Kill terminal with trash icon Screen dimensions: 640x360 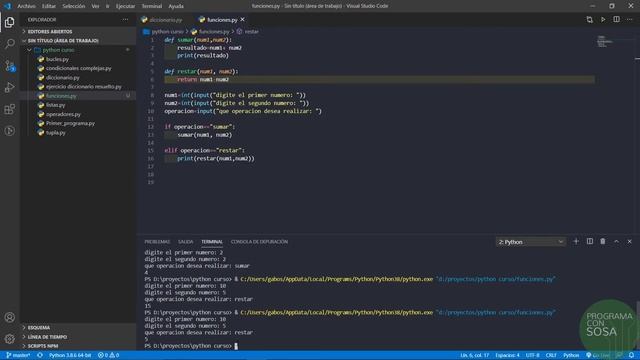(x=603, y=242)
